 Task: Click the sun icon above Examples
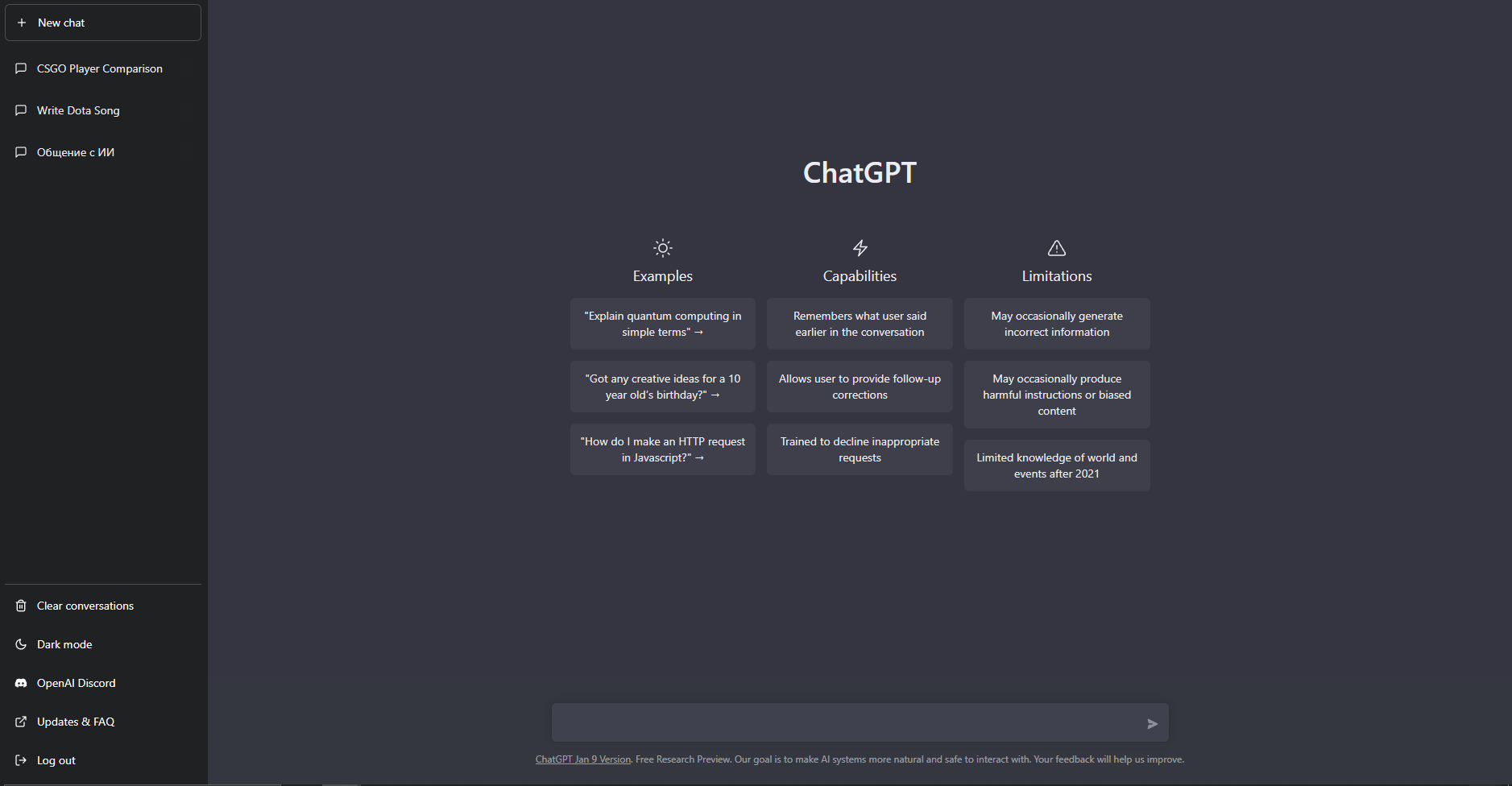[x=663, y=248]
